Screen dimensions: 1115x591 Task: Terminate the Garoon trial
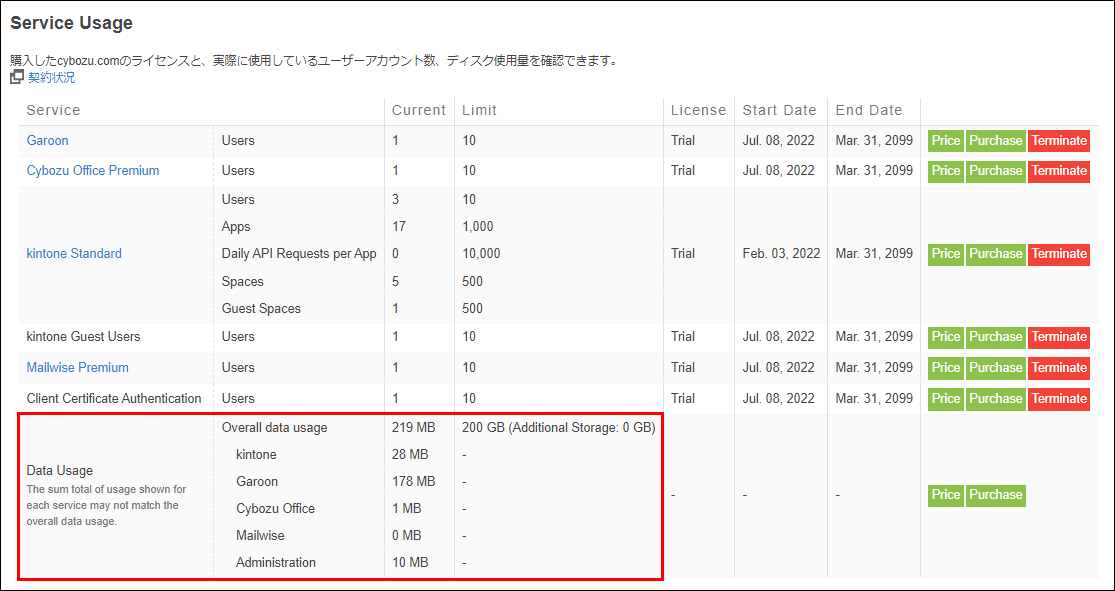(x=1058, y=140)
